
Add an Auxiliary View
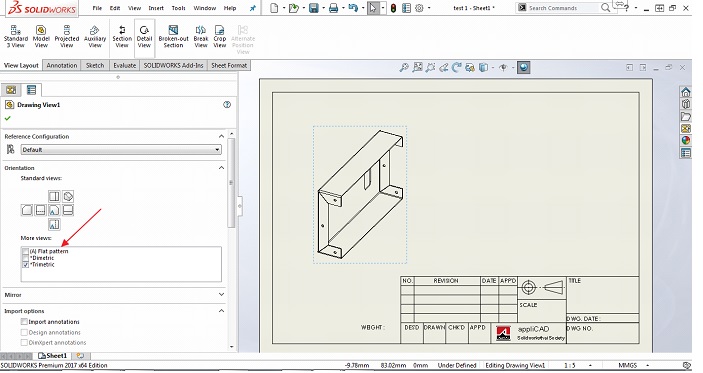(x=95, y=36)
